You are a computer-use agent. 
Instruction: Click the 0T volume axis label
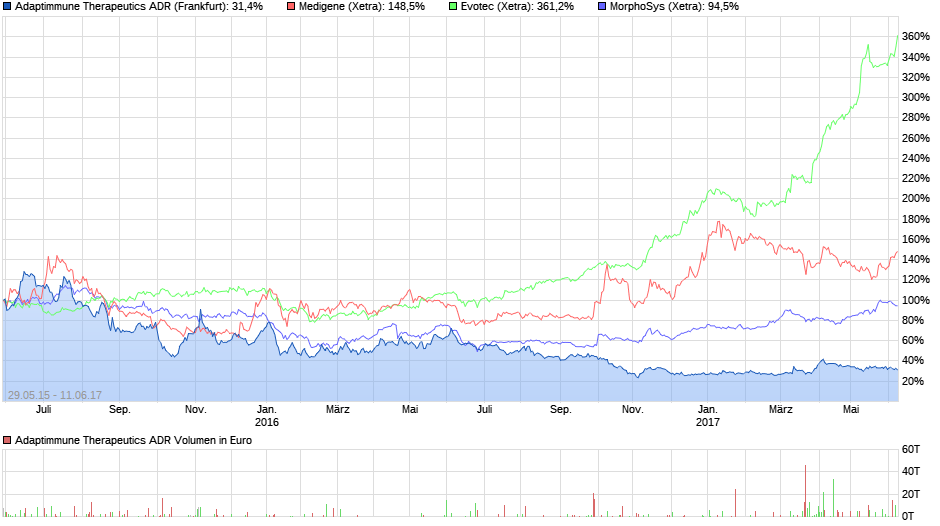pyautogui.click(x=908, y=516)
